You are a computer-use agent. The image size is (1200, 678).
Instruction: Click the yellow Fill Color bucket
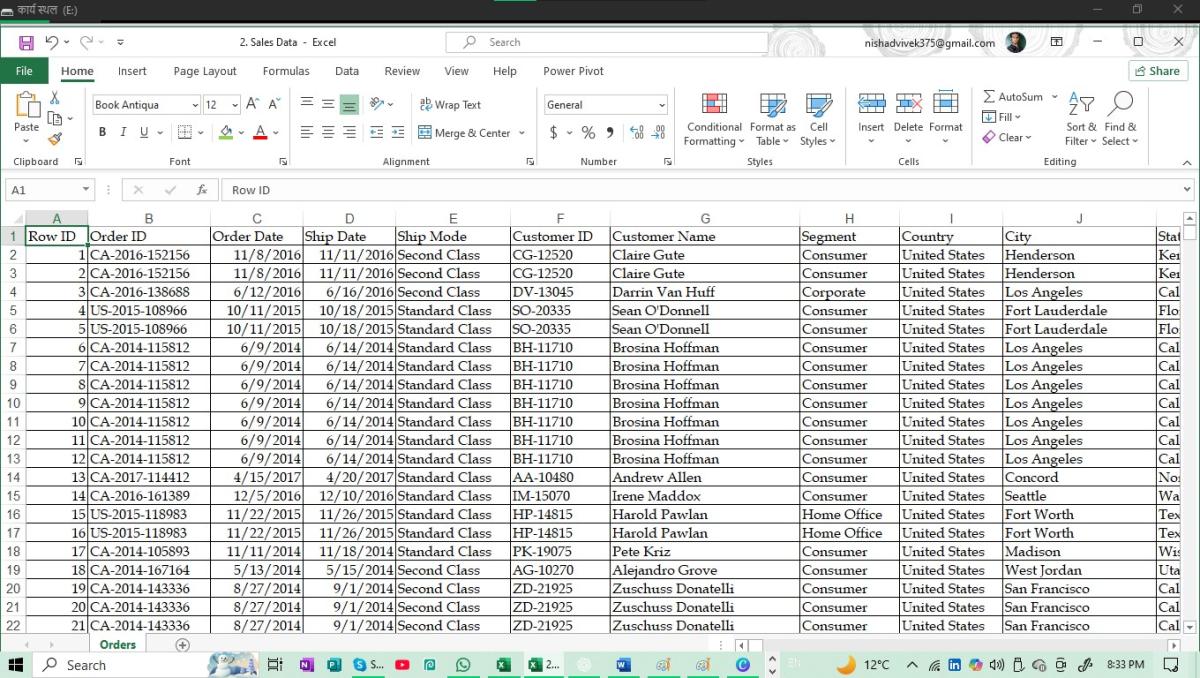point(226,132)
